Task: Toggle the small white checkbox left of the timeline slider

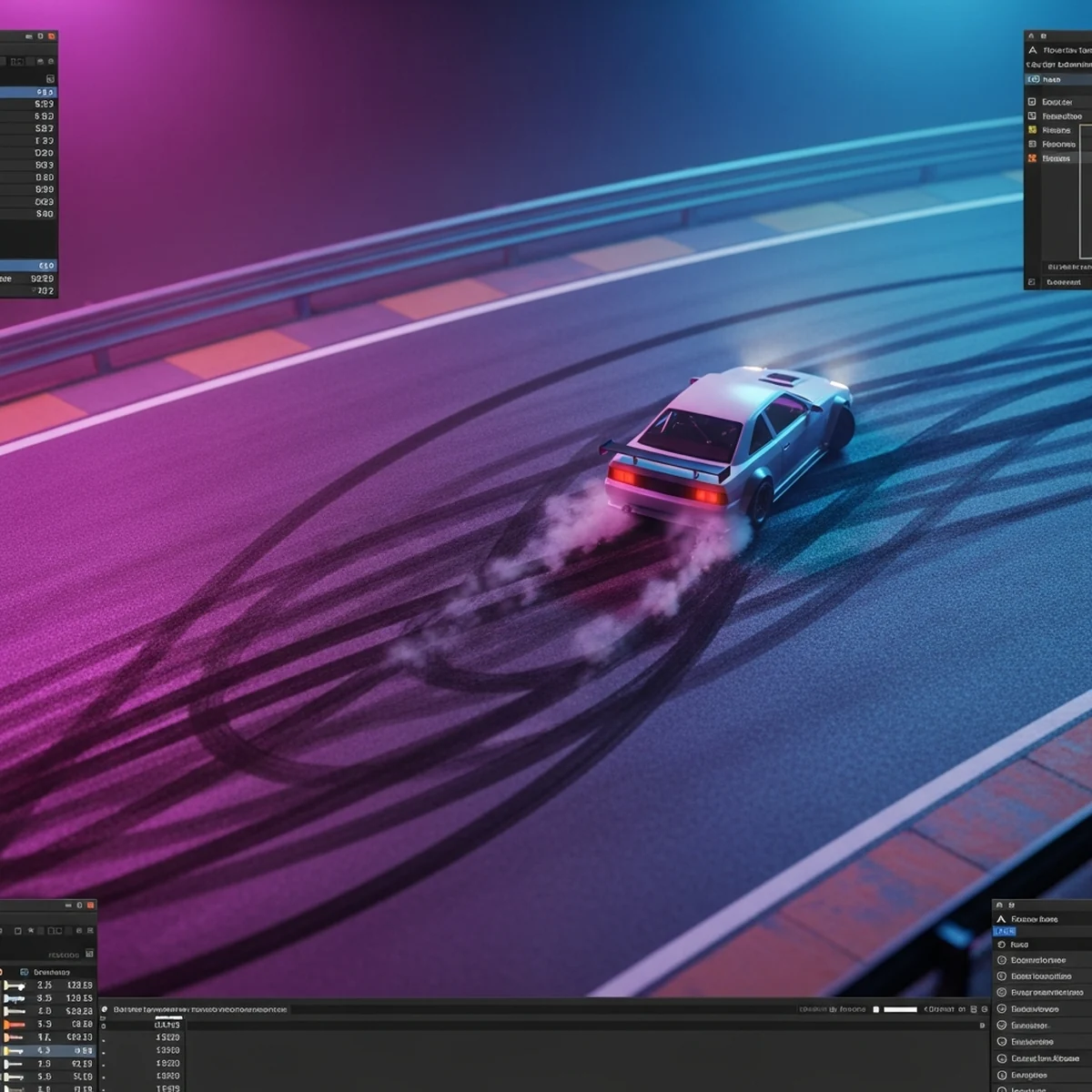Action: pos(875,1009)
